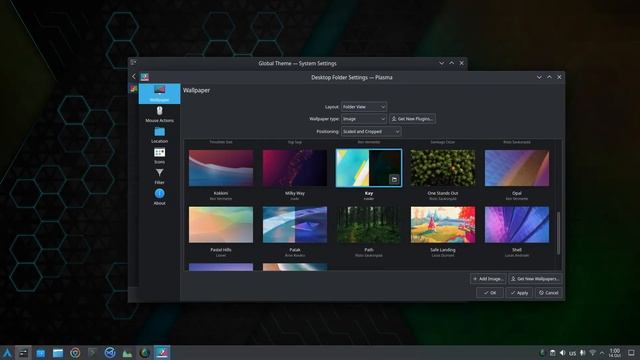Open the Arch application launcher
This screenshot has height=360, width=640.
point(7,353)
